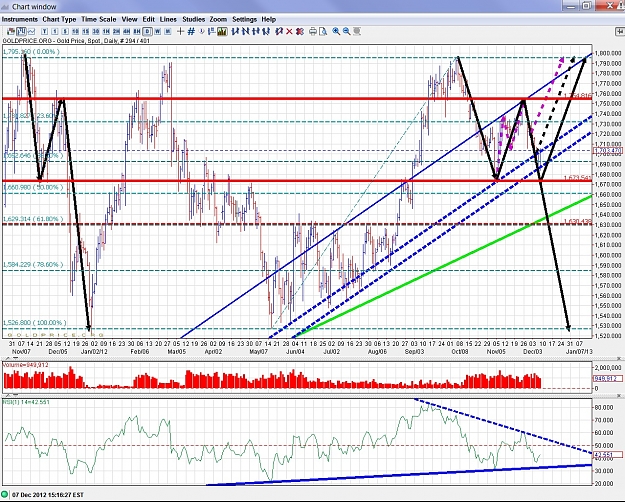Open the Settings menu
The image size is (625, 502).
244,19
